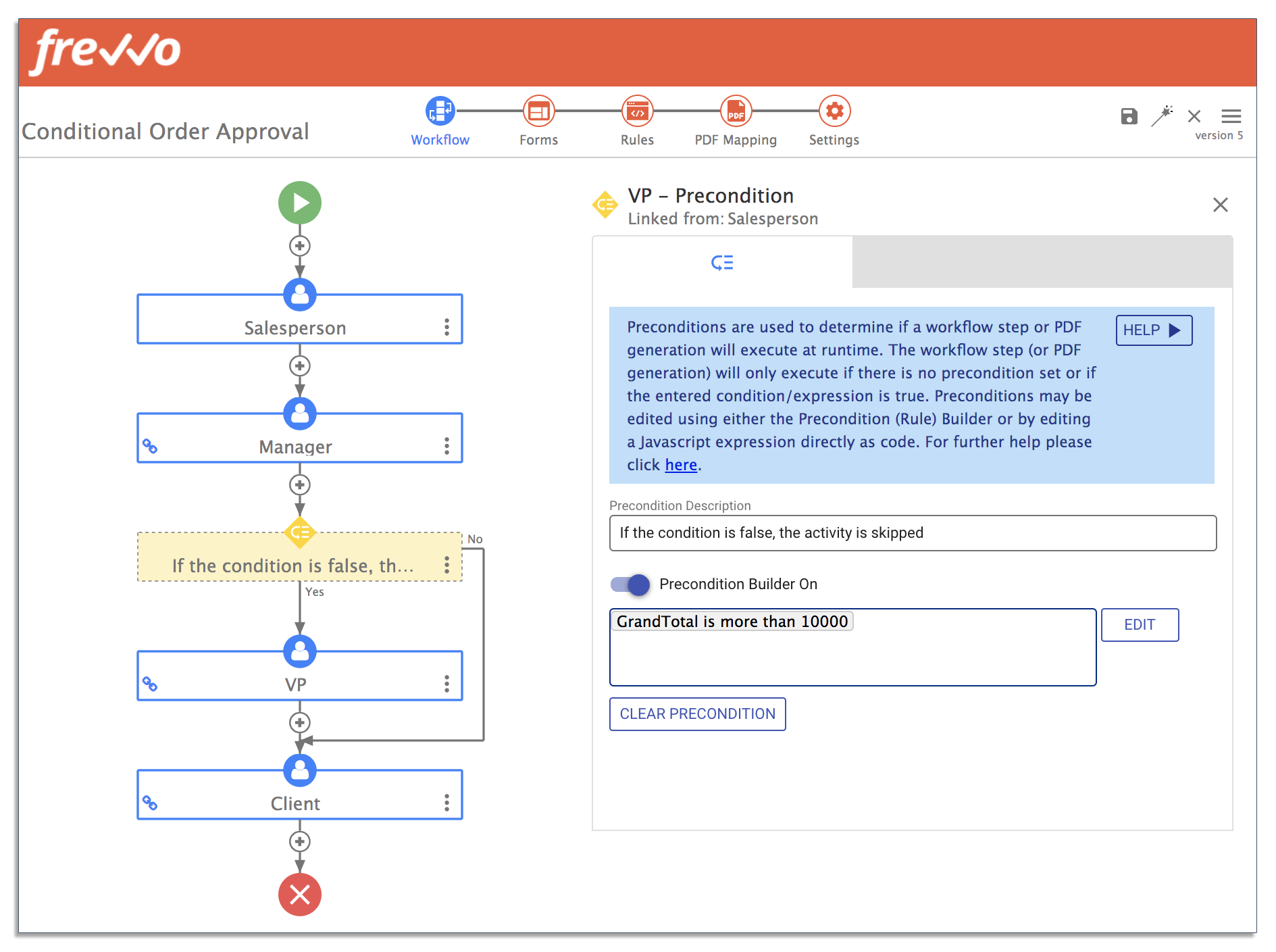This screenshot has height=952, width=1276.
Task: Open the Client step options menu
Action: (x=446, y=803)
